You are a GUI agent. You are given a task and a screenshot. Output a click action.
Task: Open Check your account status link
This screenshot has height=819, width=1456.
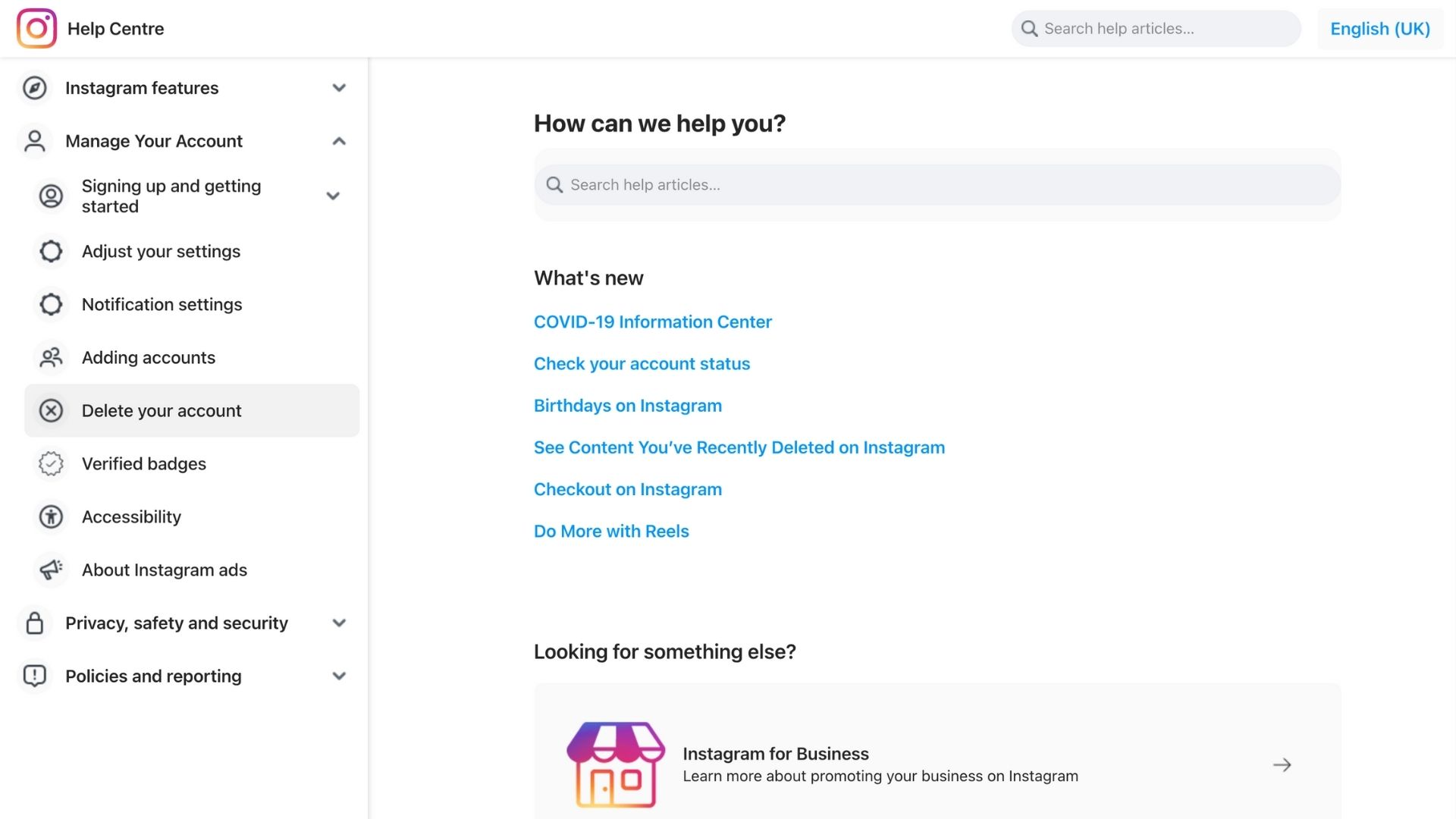tap(642, 364)
